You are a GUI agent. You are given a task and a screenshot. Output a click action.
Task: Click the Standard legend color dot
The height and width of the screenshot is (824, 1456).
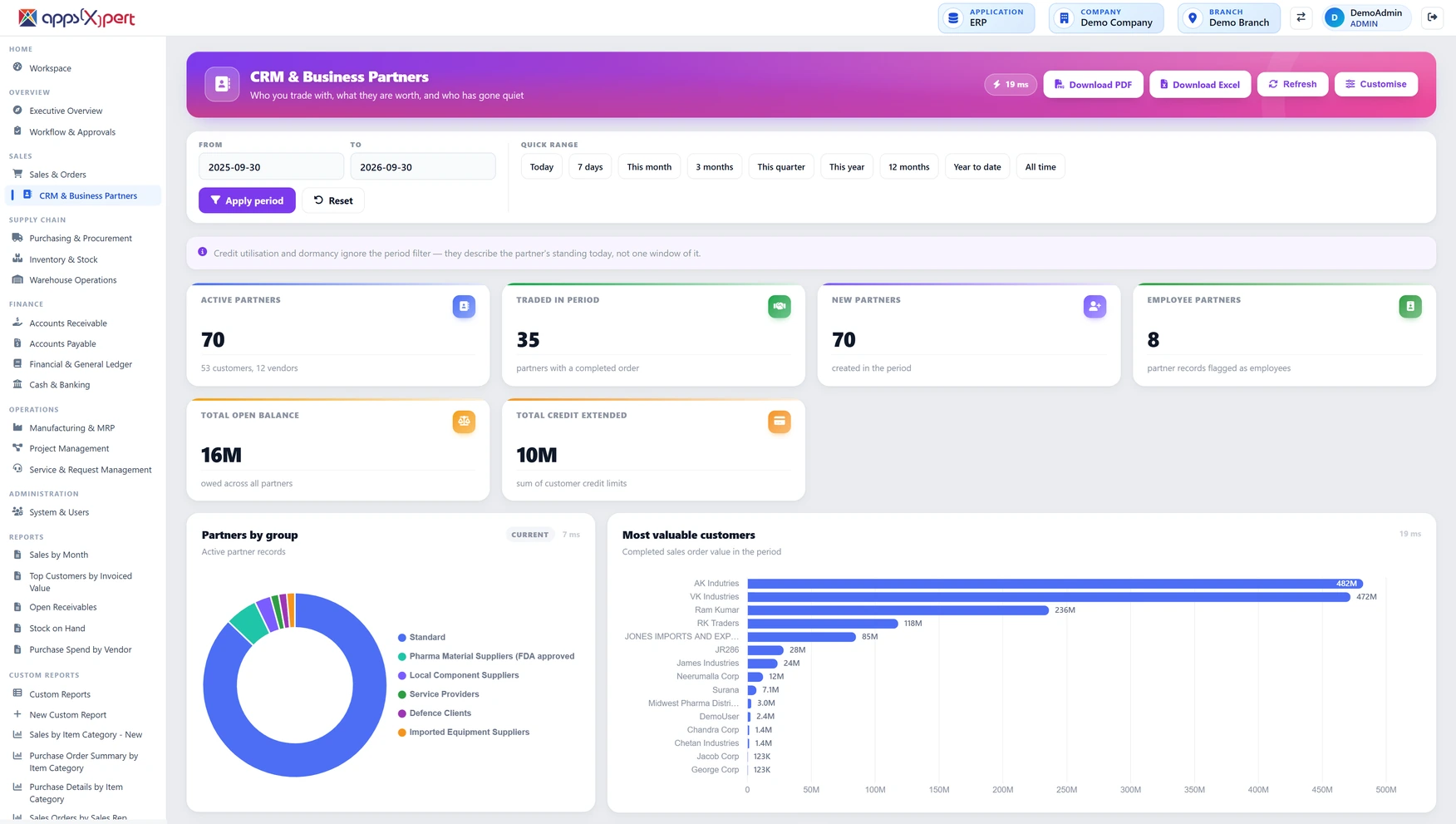[x=402, y=638]
